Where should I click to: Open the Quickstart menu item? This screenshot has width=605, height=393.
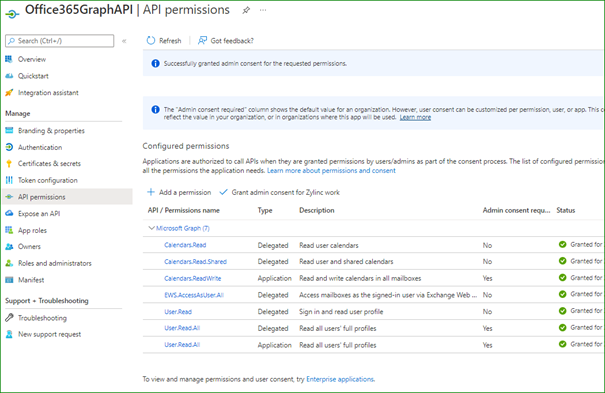33,76
